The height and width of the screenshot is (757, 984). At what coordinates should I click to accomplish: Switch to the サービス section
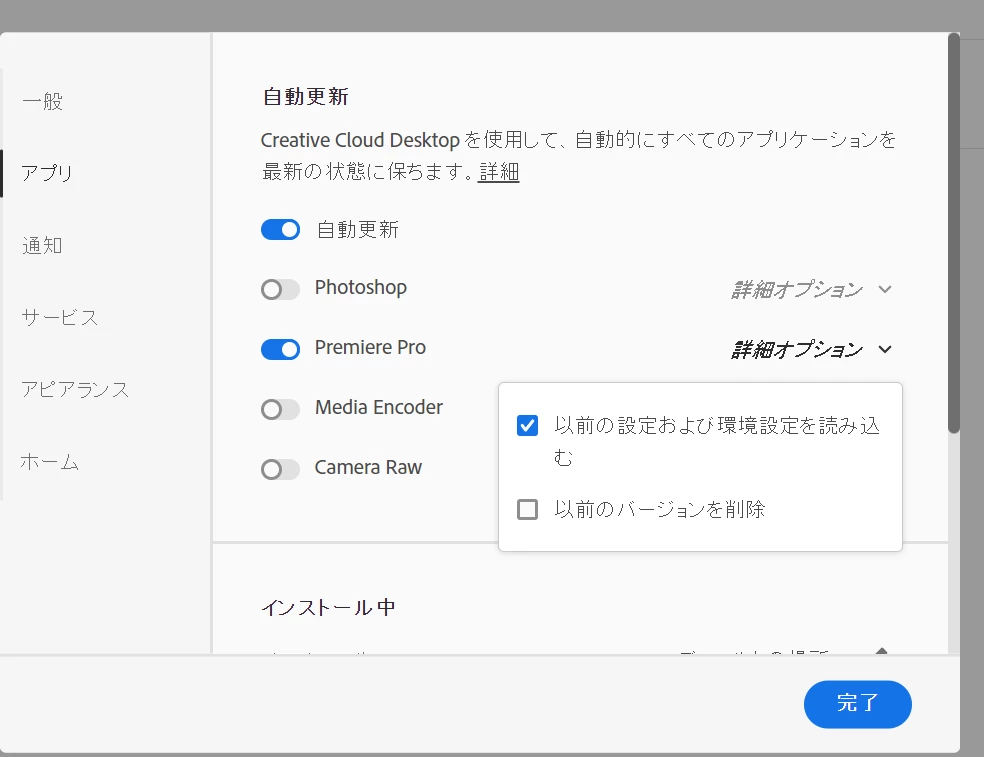(60, 318)
